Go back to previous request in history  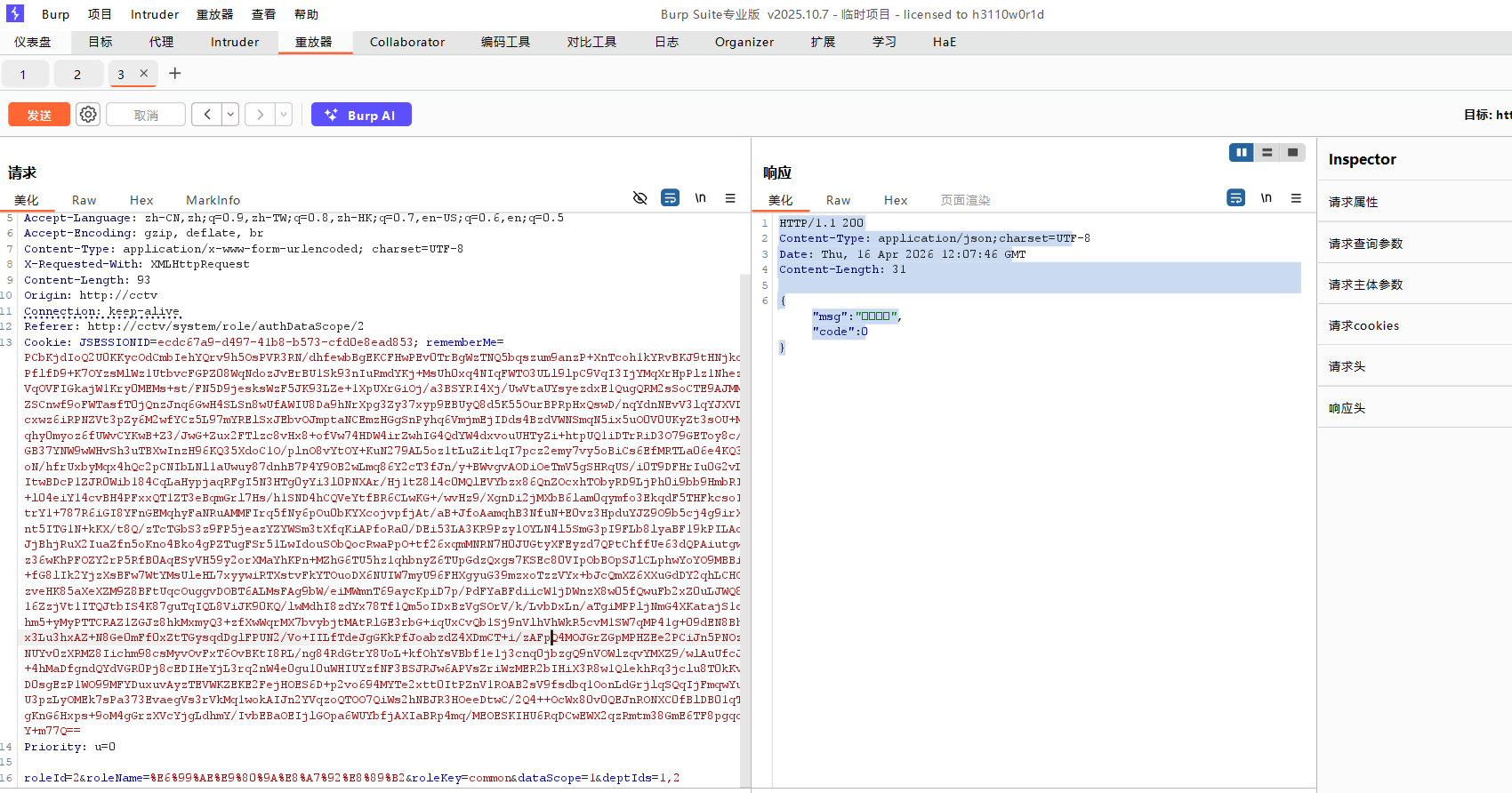(x=207, y=115)
